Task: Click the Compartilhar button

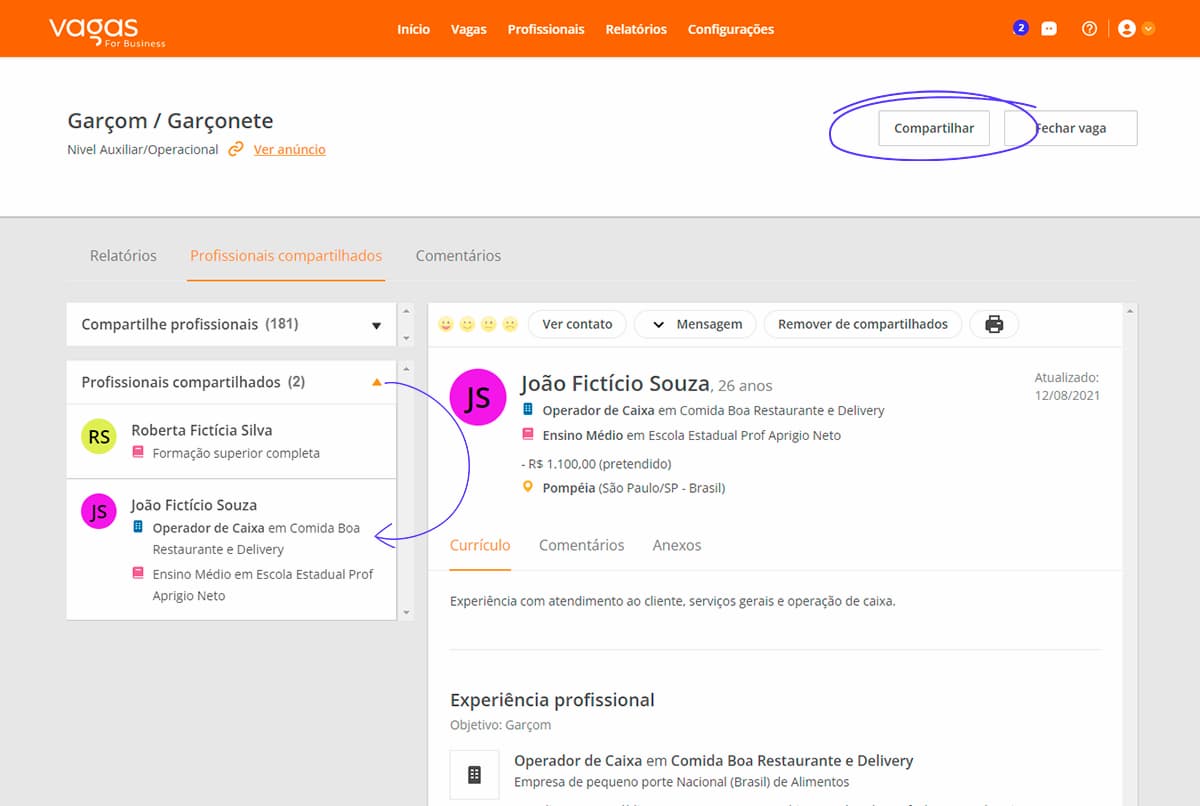Action: (x=933, y=129)
